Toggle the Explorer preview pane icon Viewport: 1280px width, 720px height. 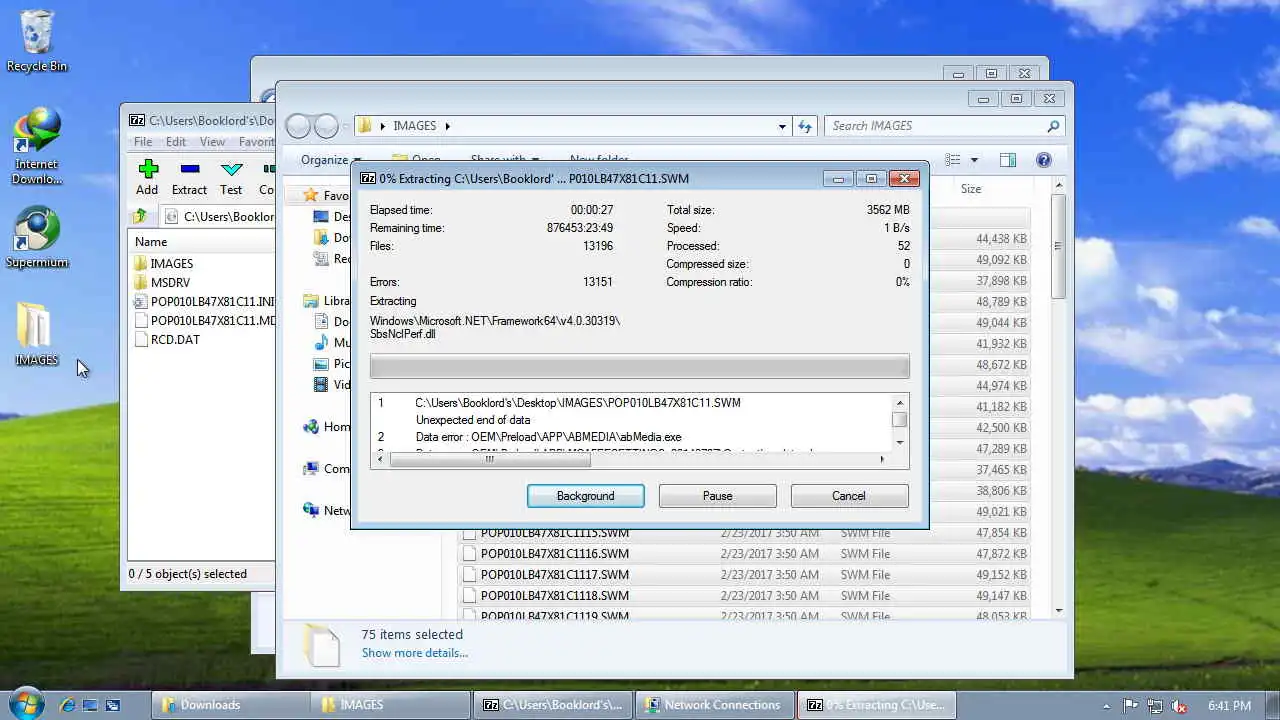pos(1008,160)
